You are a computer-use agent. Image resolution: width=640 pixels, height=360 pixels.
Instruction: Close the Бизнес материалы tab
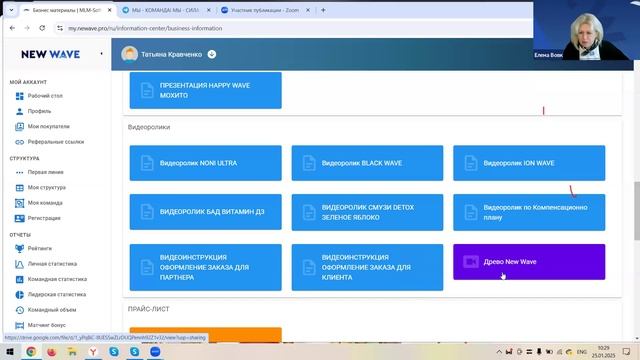(109, 10)
